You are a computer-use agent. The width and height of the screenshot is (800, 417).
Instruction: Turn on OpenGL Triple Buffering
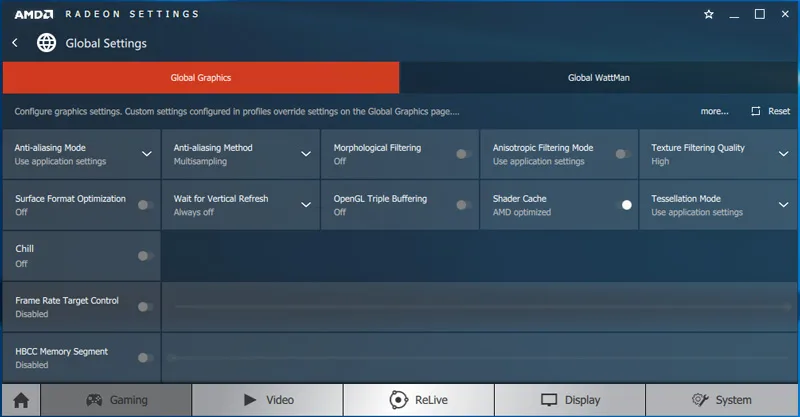[x=463, y=205]
